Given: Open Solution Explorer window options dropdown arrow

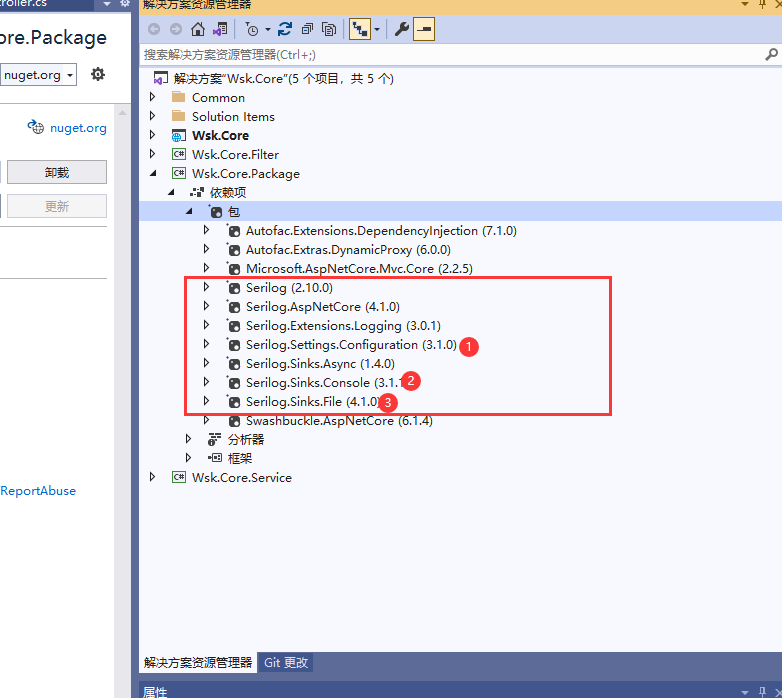Looking at the screenshot, I should point(745,4).
